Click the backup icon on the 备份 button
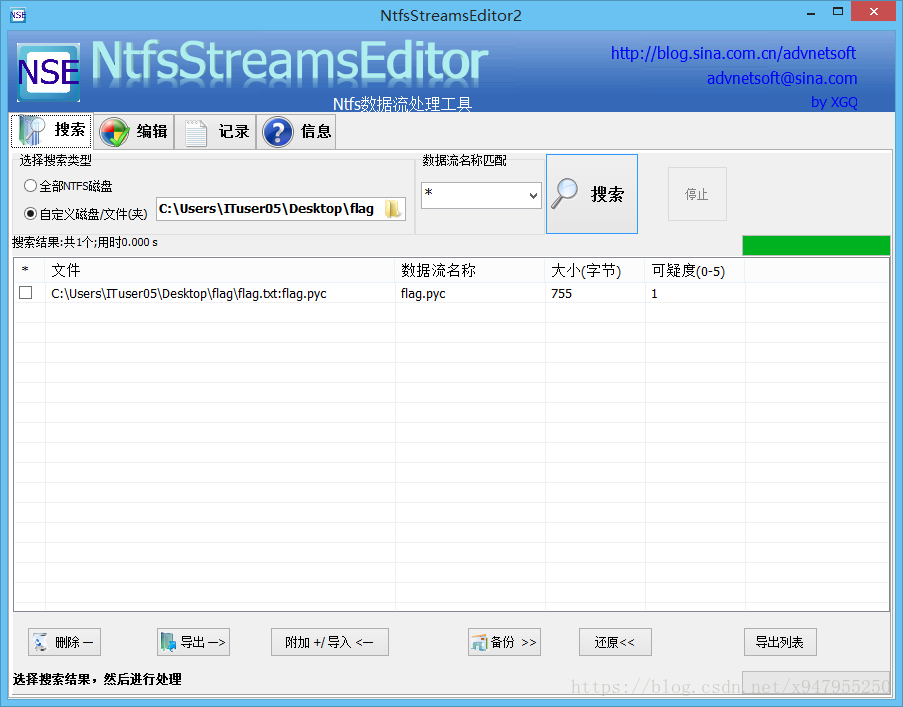The width and height of the screenshot is (903, 707). pos(479,642)
